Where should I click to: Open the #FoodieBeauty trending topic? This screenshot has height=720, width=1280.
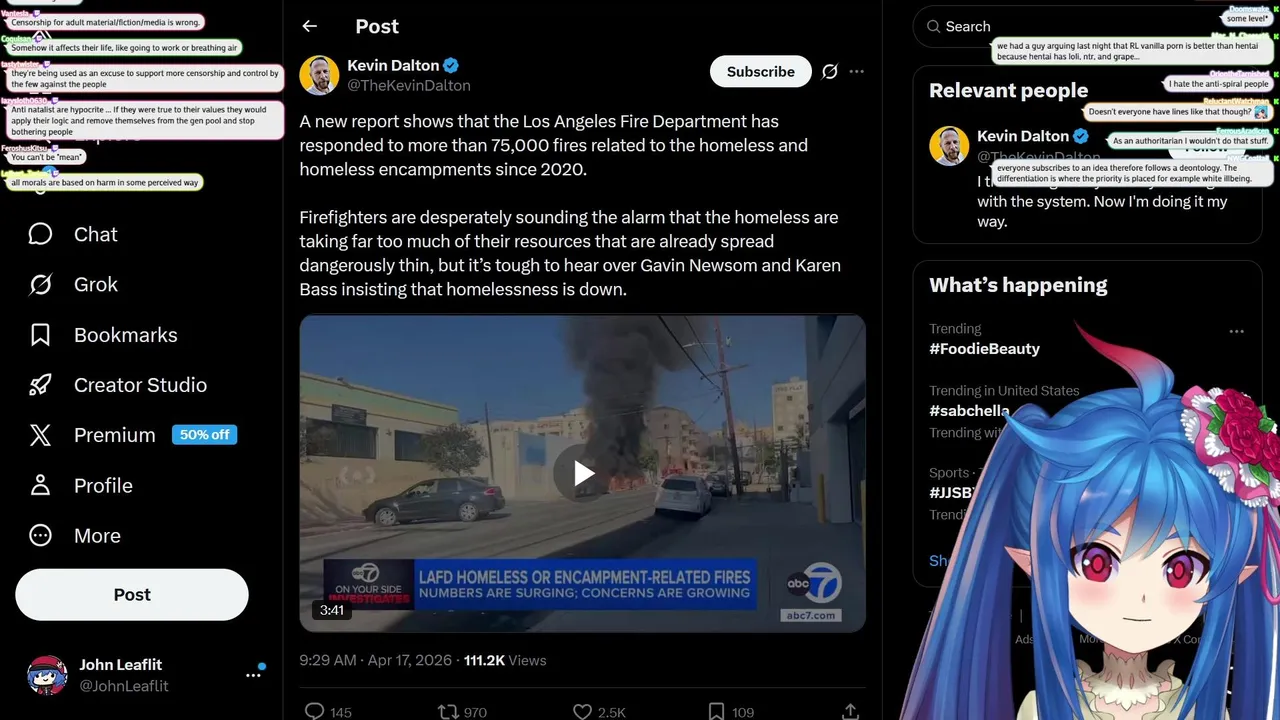985,349
